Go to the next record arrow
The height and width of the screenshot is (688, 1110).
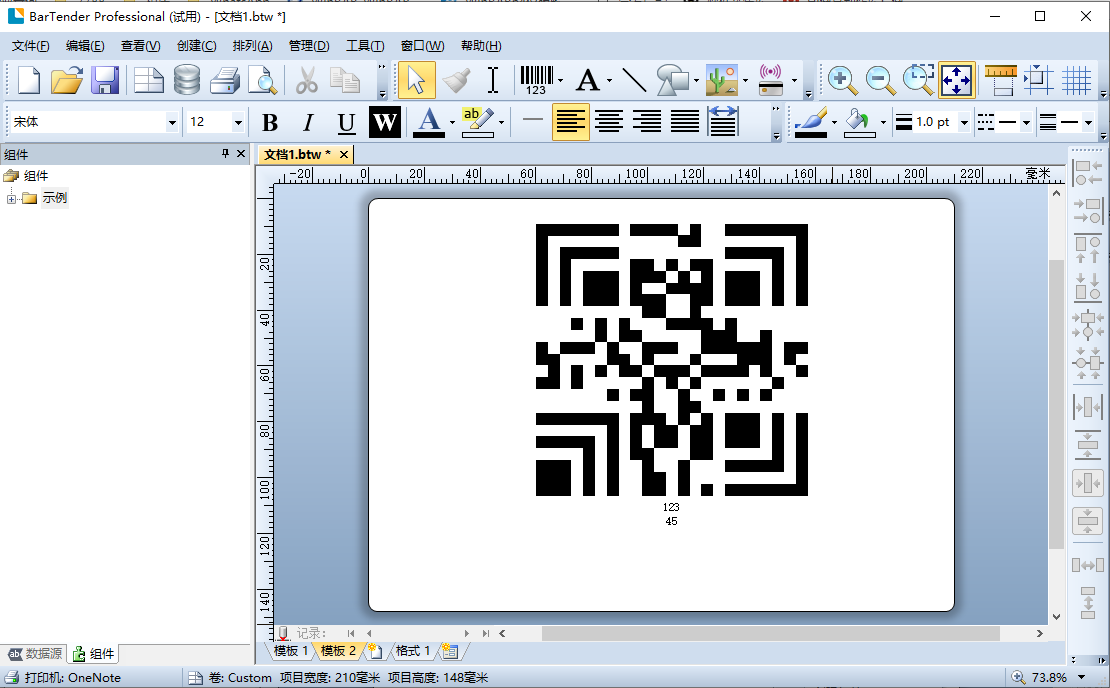(x=467, y=633)
